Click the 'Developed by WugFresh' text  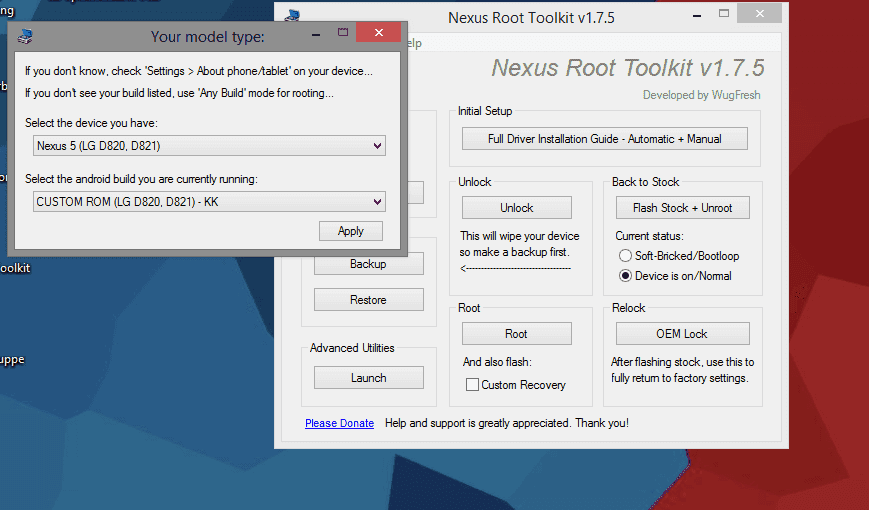point(702,95)
